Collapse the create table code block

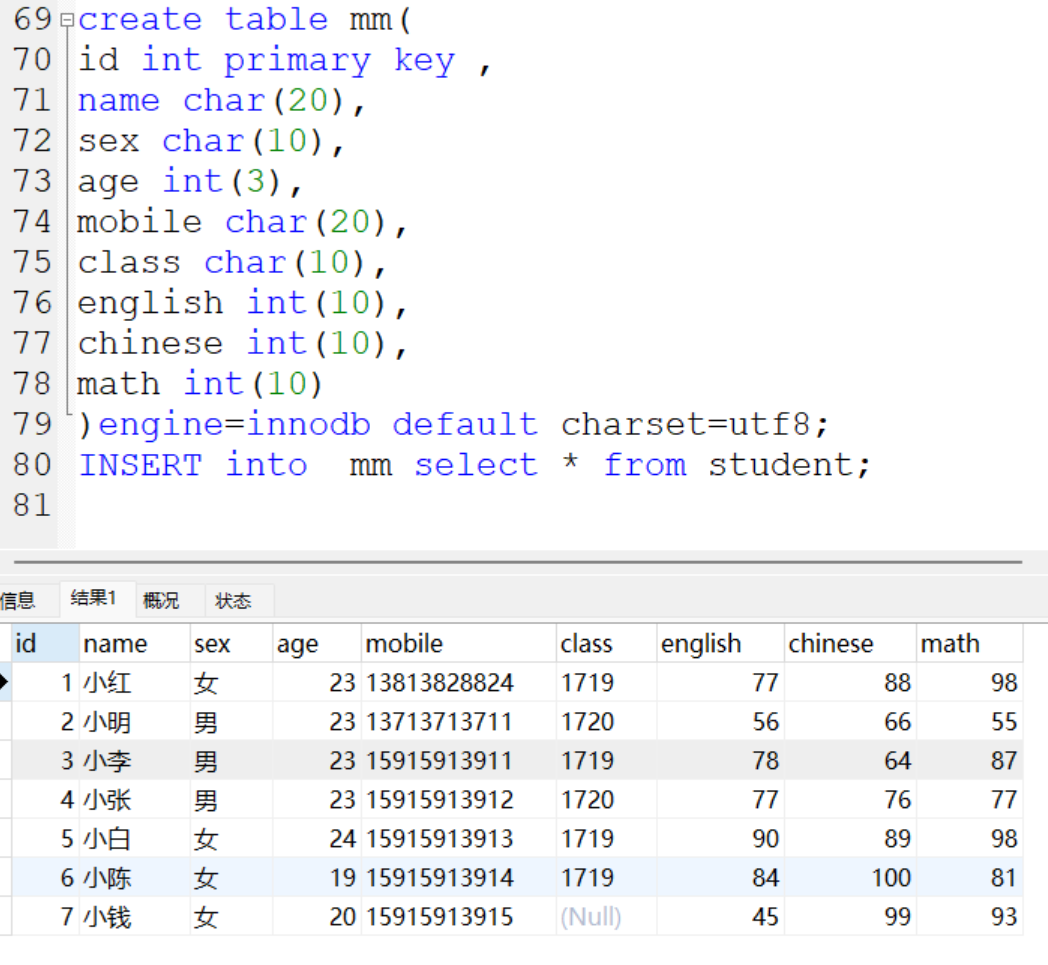coord(66,20)
